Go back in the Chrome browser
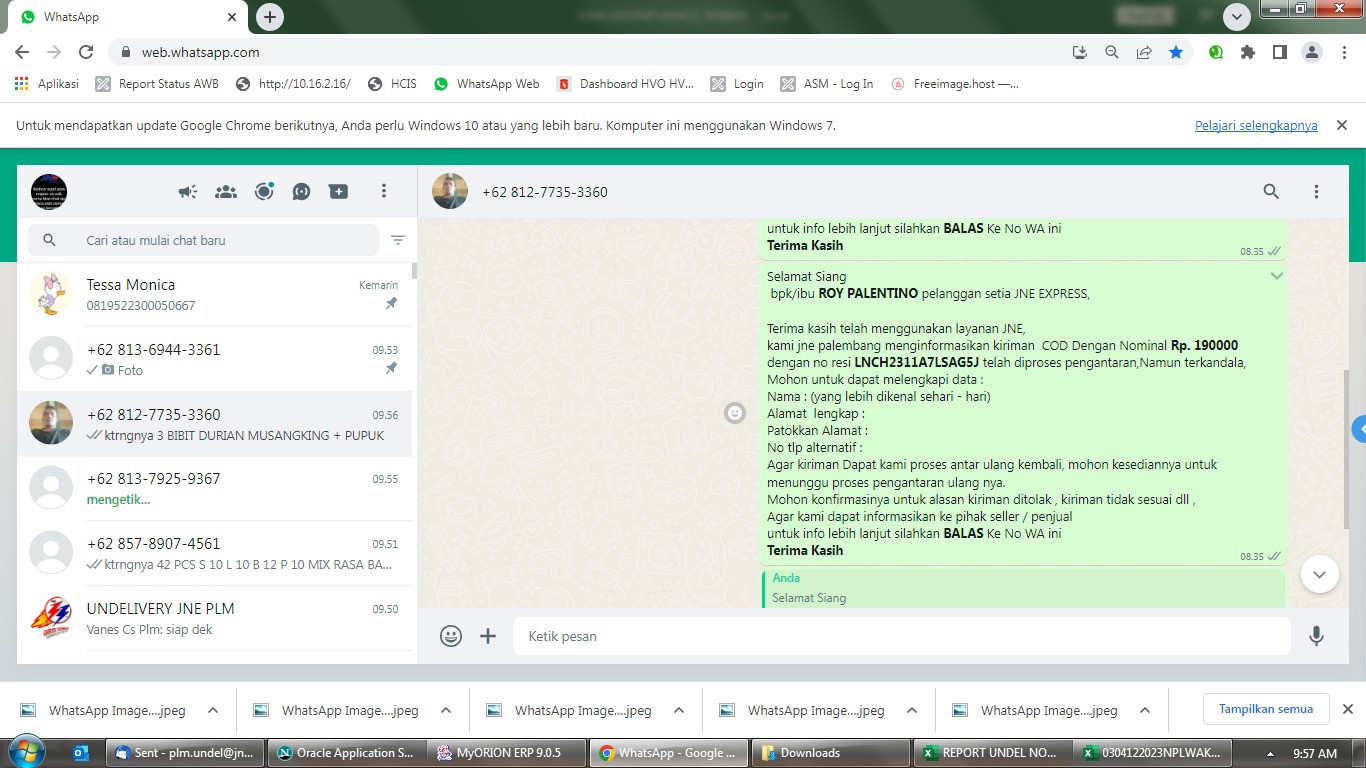The height and width of the screenshot is (768, 1366). (22, 52)
